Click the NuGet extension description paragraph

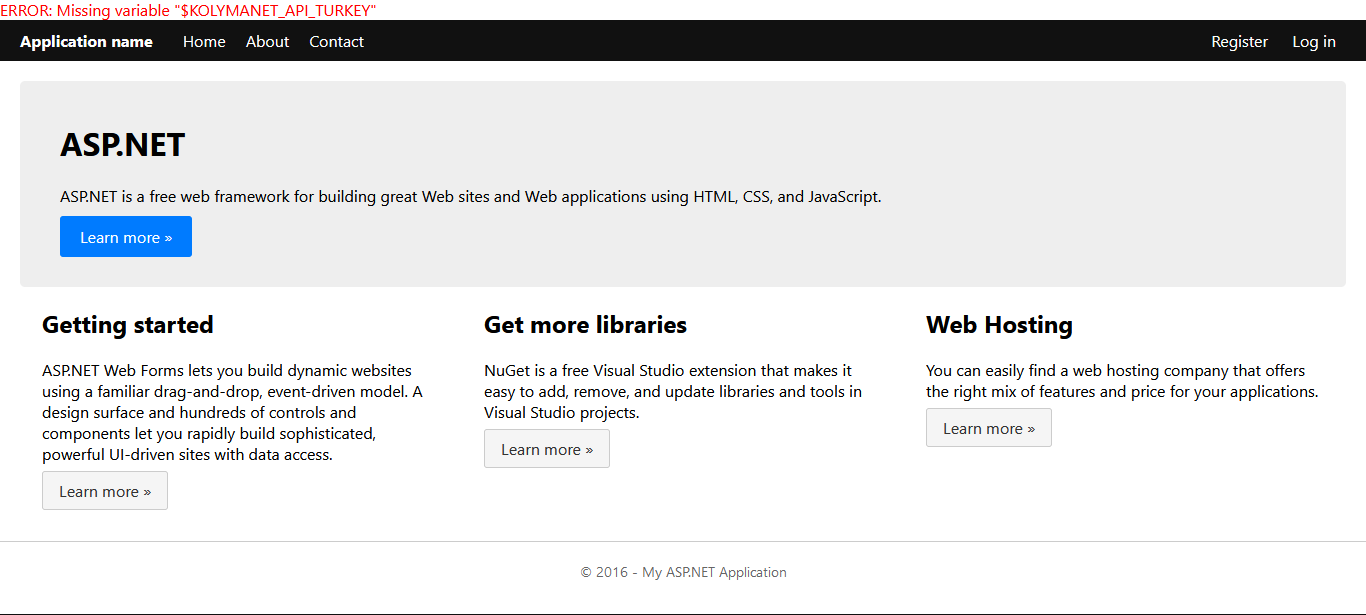point(672,391)
